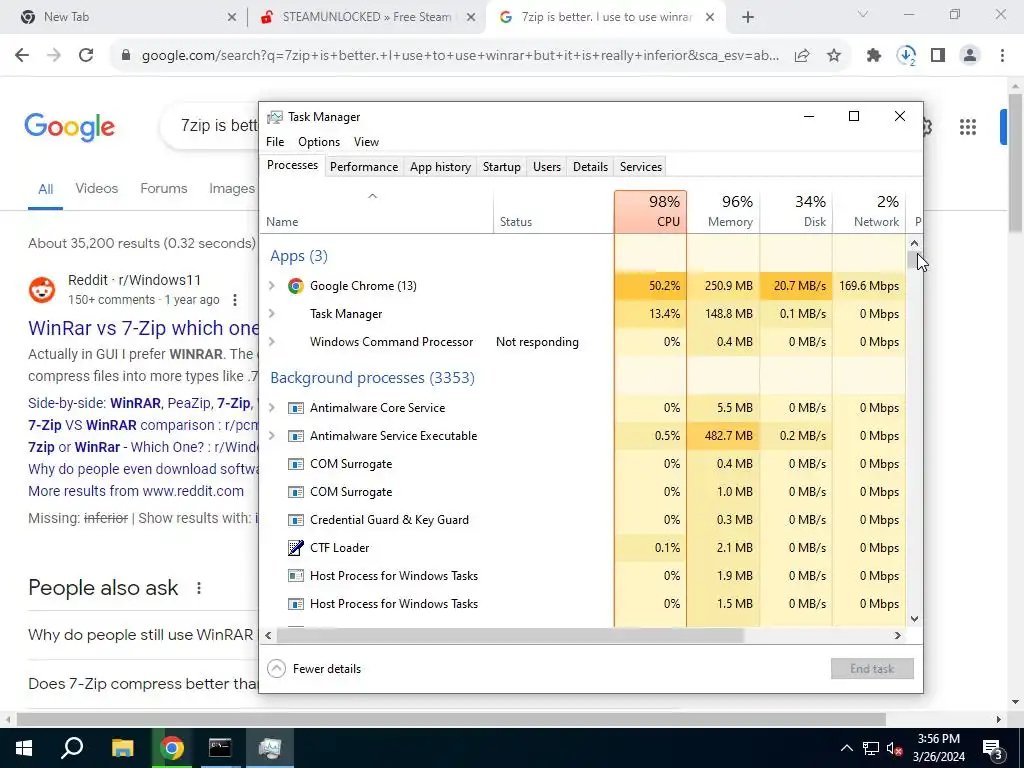
Task: Open the View menu in Task Manager
Action: [366, 142]
